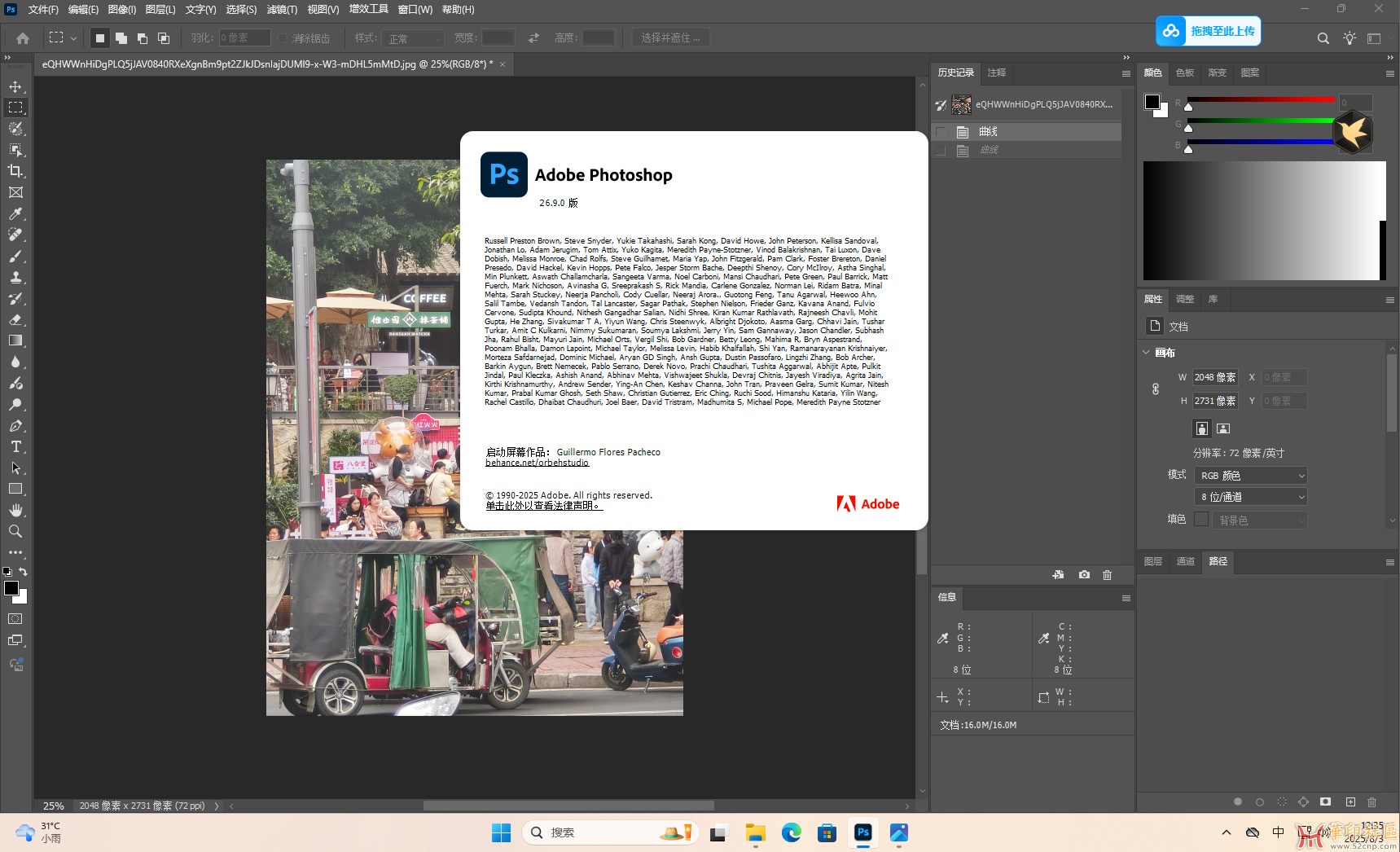
Task: Click the Home icon in options bar
Action: pyautogui.click(x=23, y=38)
